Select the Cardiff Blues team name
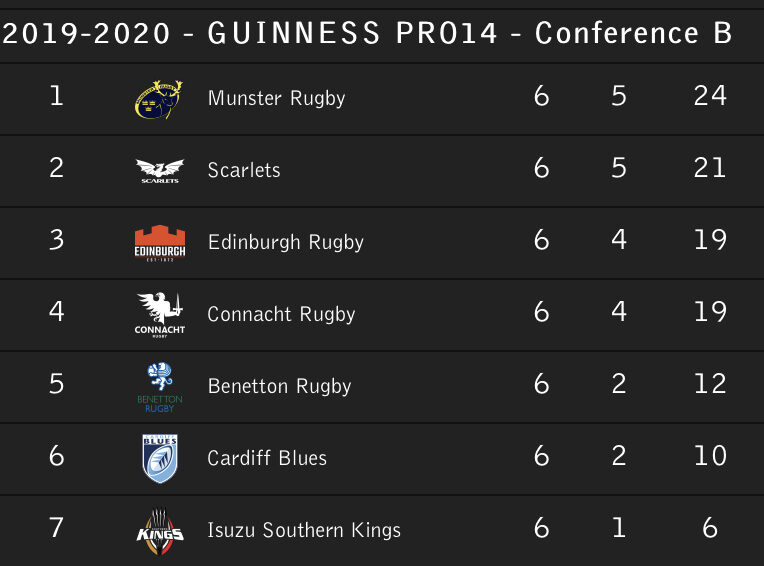This screenshot has height=566, width=764. (267, 458)
